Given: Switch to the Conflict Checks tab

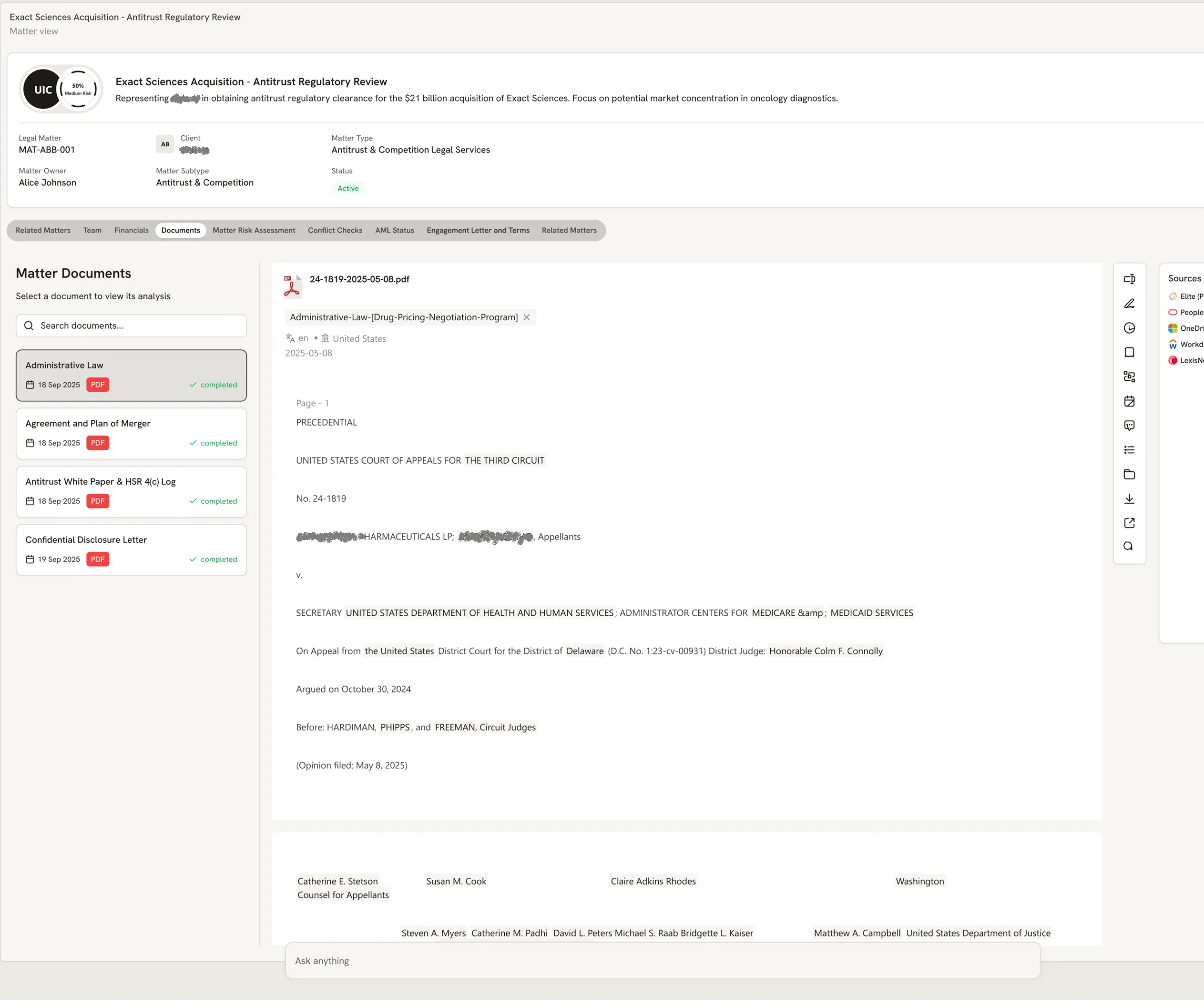Looking at the screenshot, I should pos(335,230).
